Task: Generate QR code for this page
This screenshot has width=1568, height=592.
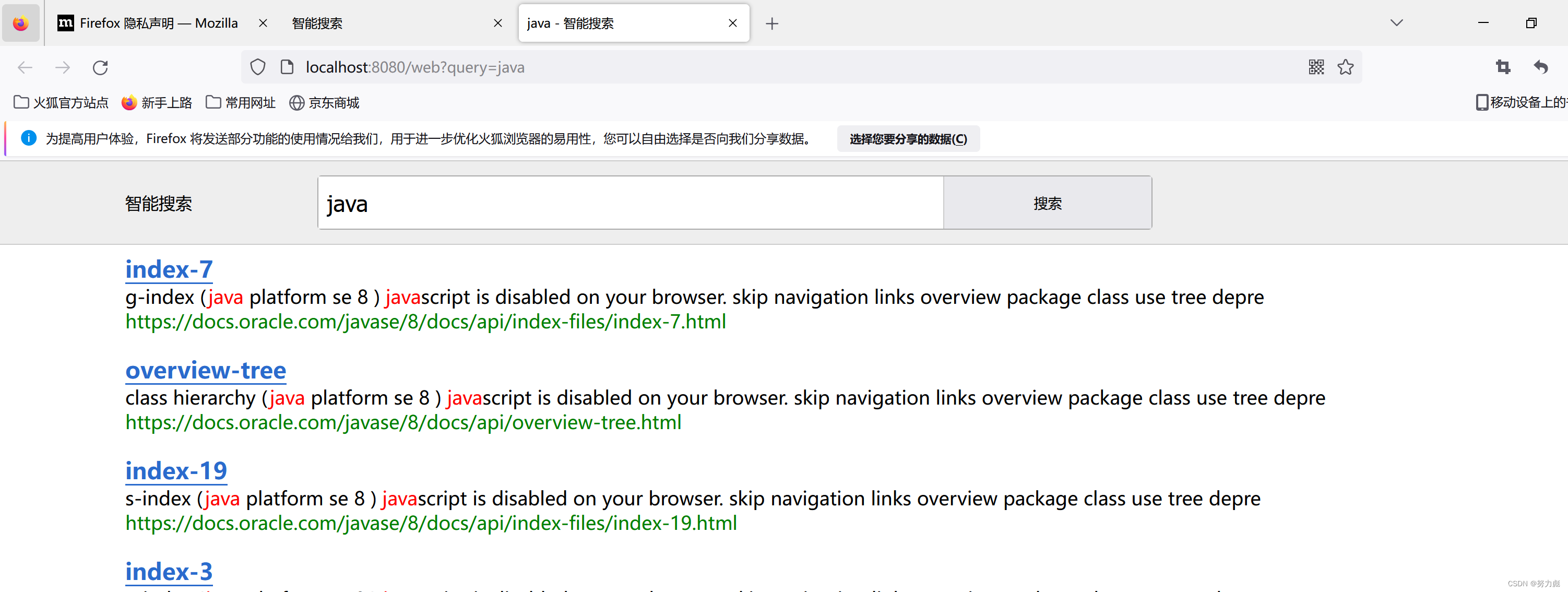Action: 1316,67
